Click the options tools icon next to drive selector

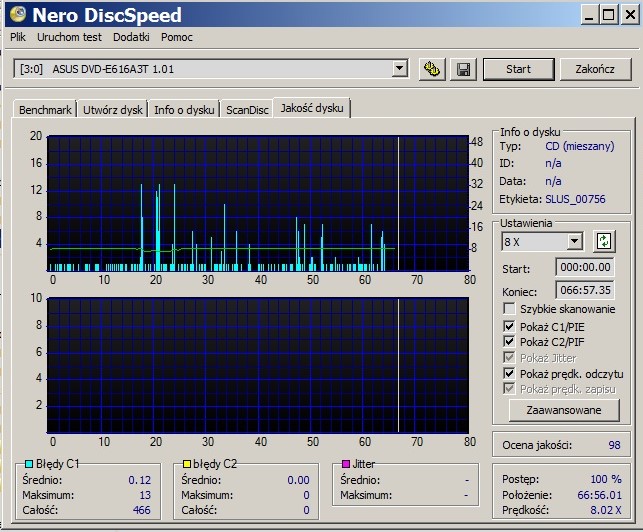click(x=432, y=69)
